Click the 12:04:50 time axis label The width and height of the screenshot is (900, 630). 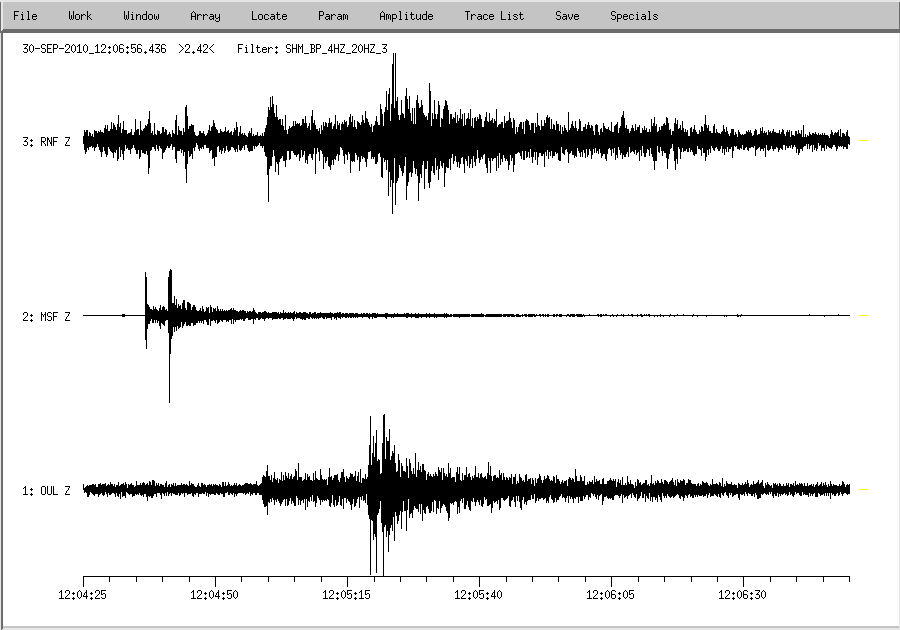coord(214,595)
